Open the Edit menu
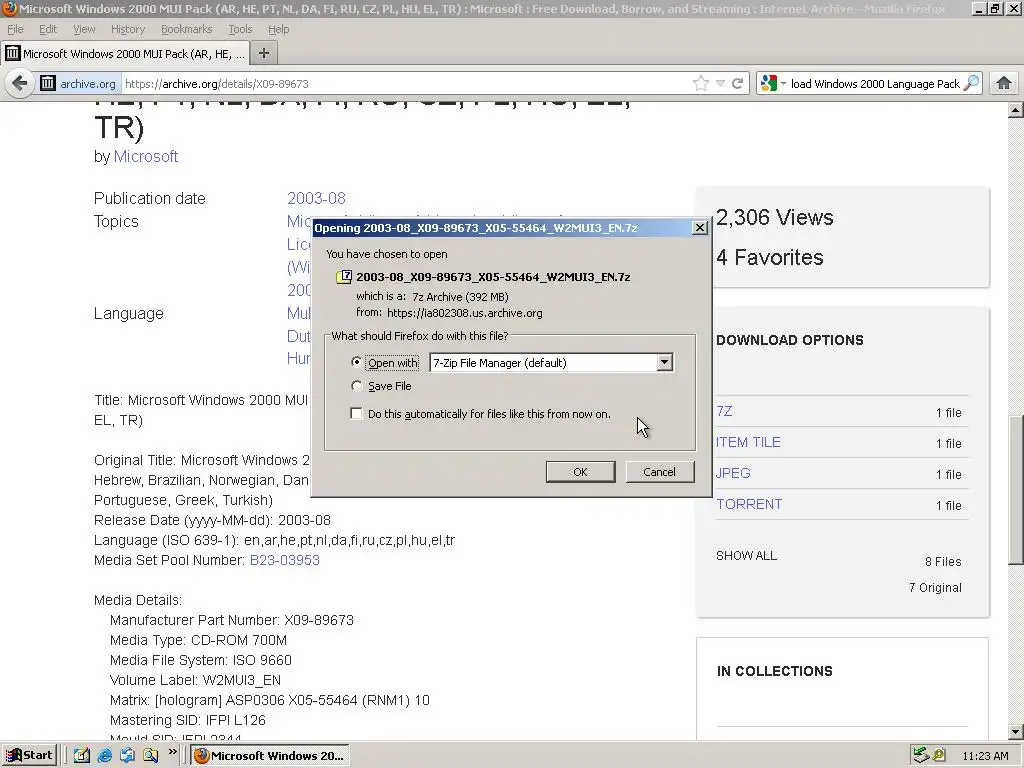1024x768 pixels. [48, 29]
